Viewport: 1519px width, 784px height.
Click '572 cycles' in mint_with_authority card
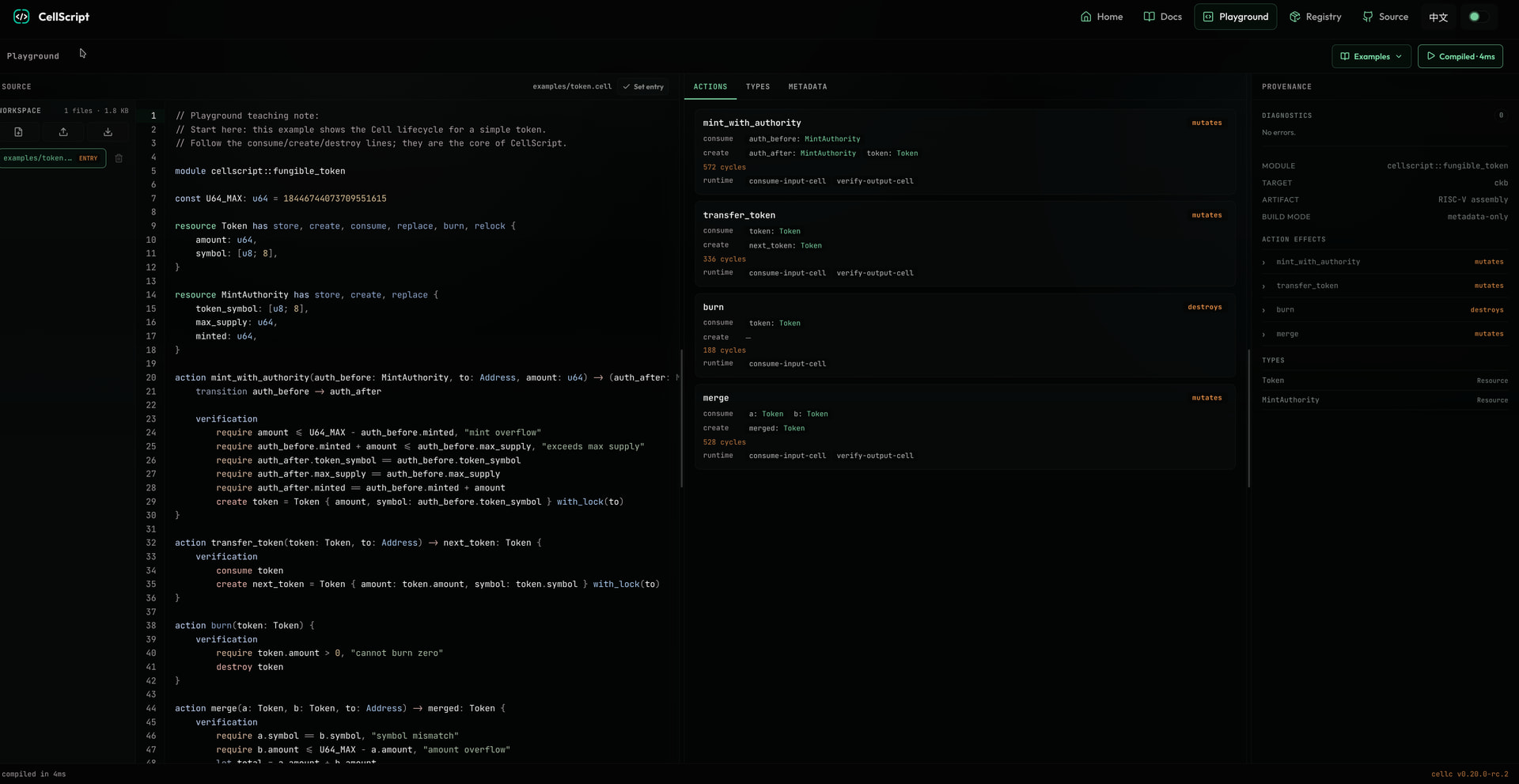(x=724, y=168)
